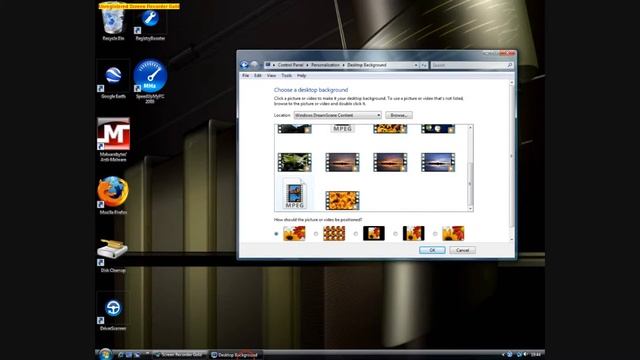Open the File menu

click(x=245, y=76)
